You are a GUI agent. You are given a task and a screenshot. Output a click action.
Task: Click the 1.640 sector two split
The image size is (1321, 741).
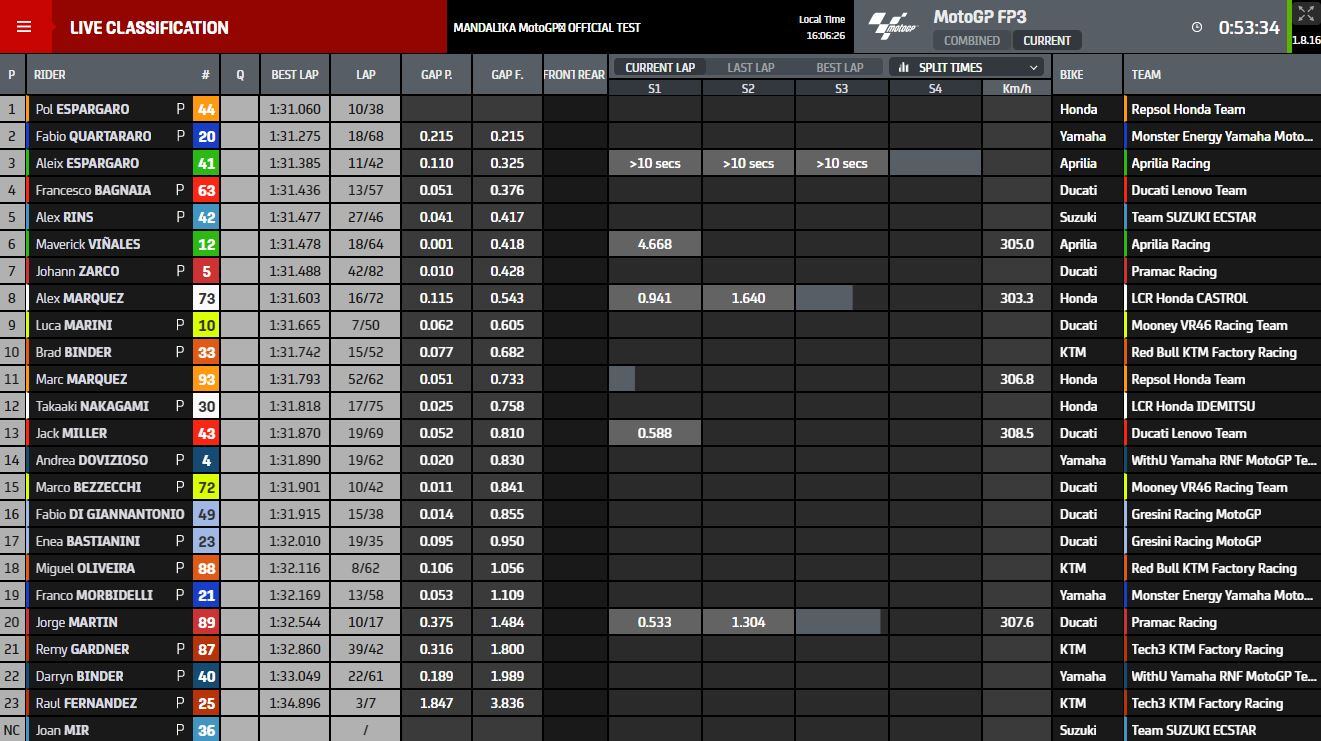tap(748, 298)
